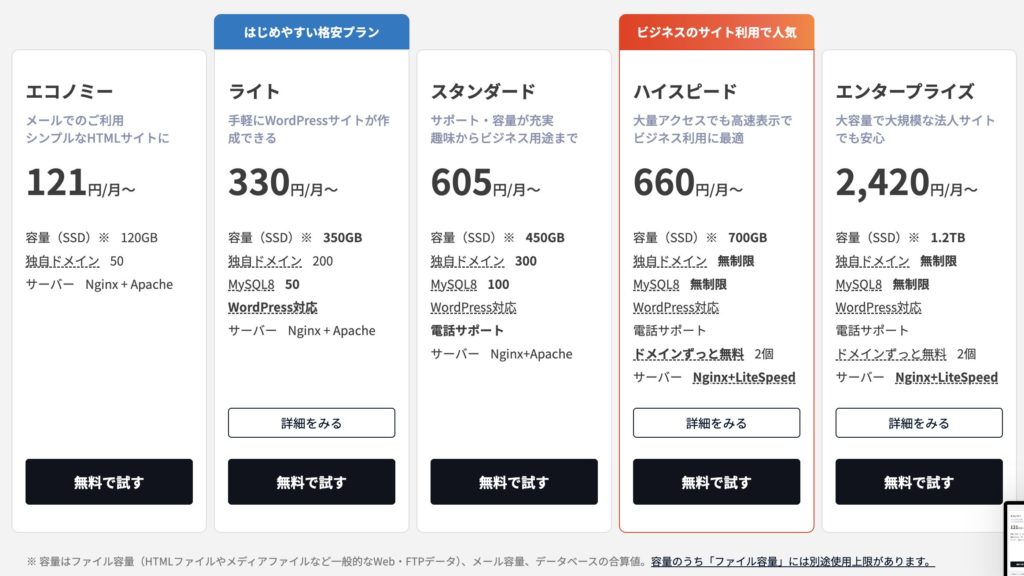Select the はじめやすい格安プラン blue banner

311,32
